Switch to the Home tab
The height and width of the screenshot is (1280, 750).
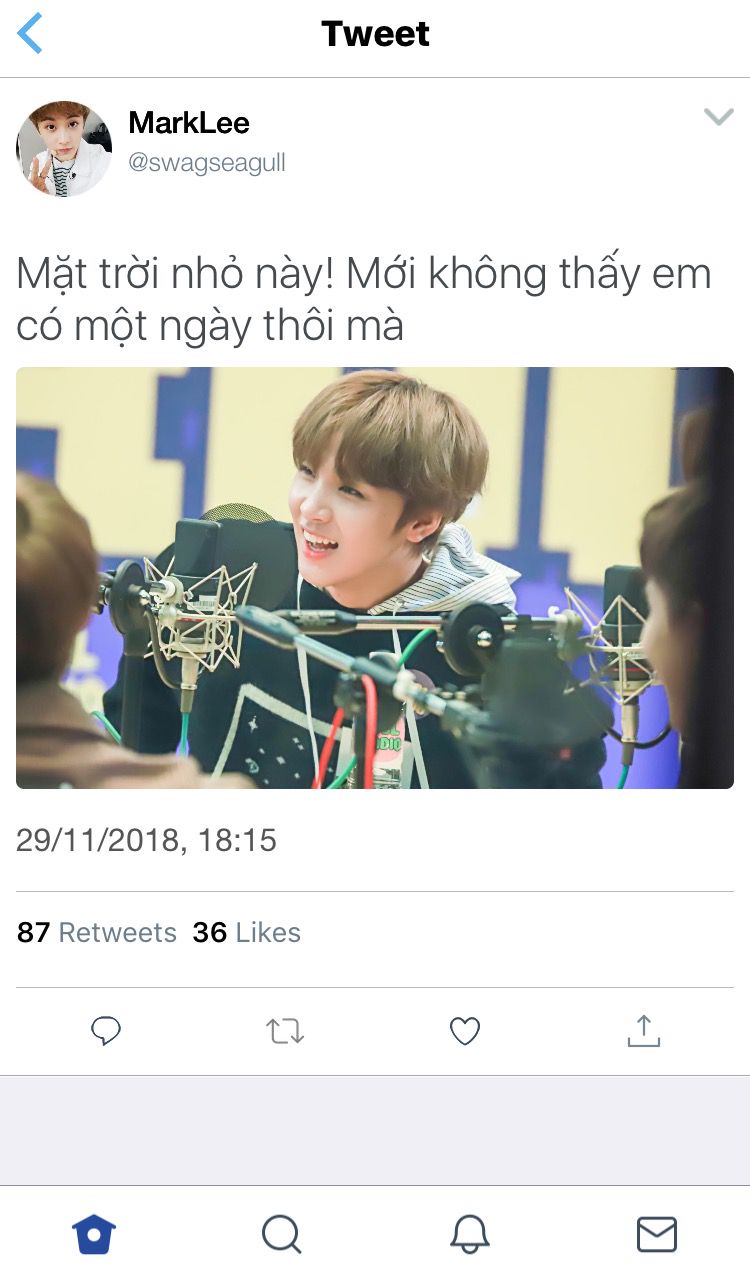tap(94, 1234)
